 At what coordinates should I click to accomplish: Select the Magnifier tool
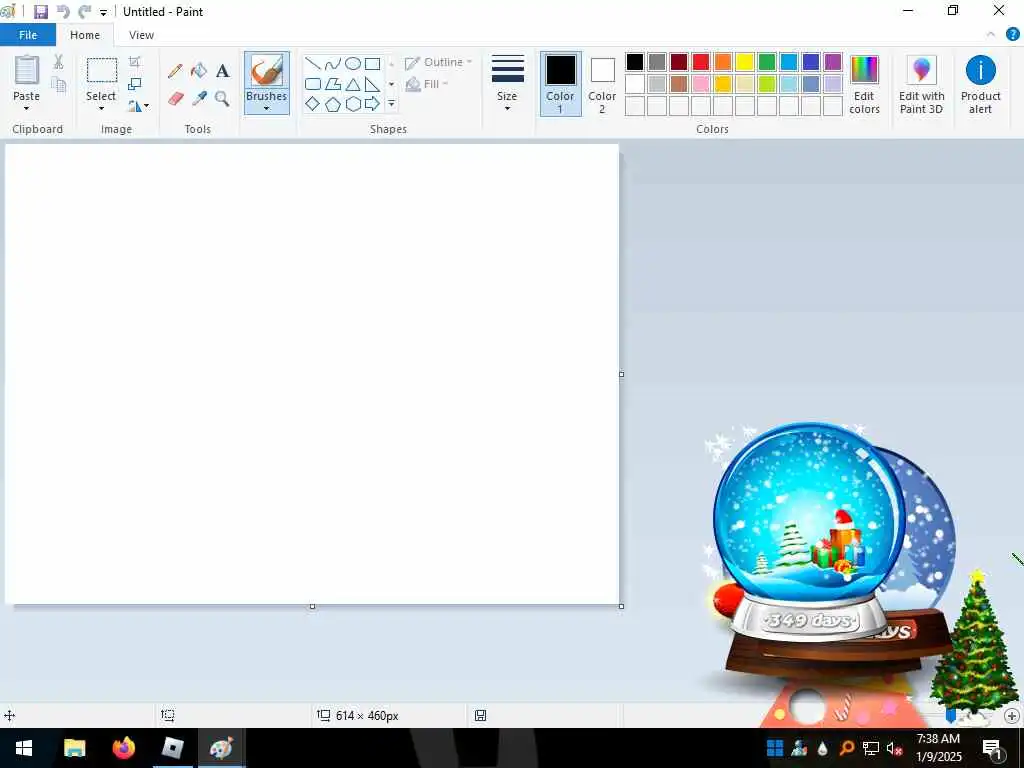[223, 99]
